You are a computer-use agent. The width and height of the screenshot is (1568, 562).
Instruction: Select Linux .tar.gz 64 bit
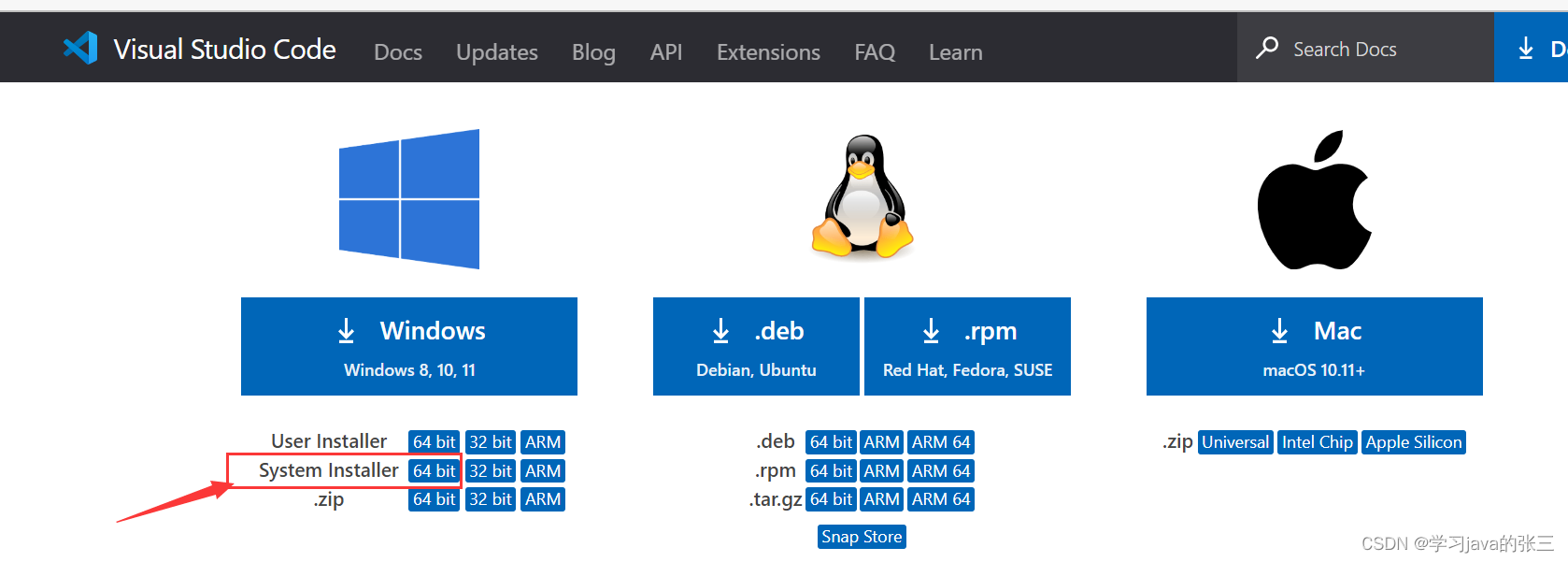click(x=831, y=499)
